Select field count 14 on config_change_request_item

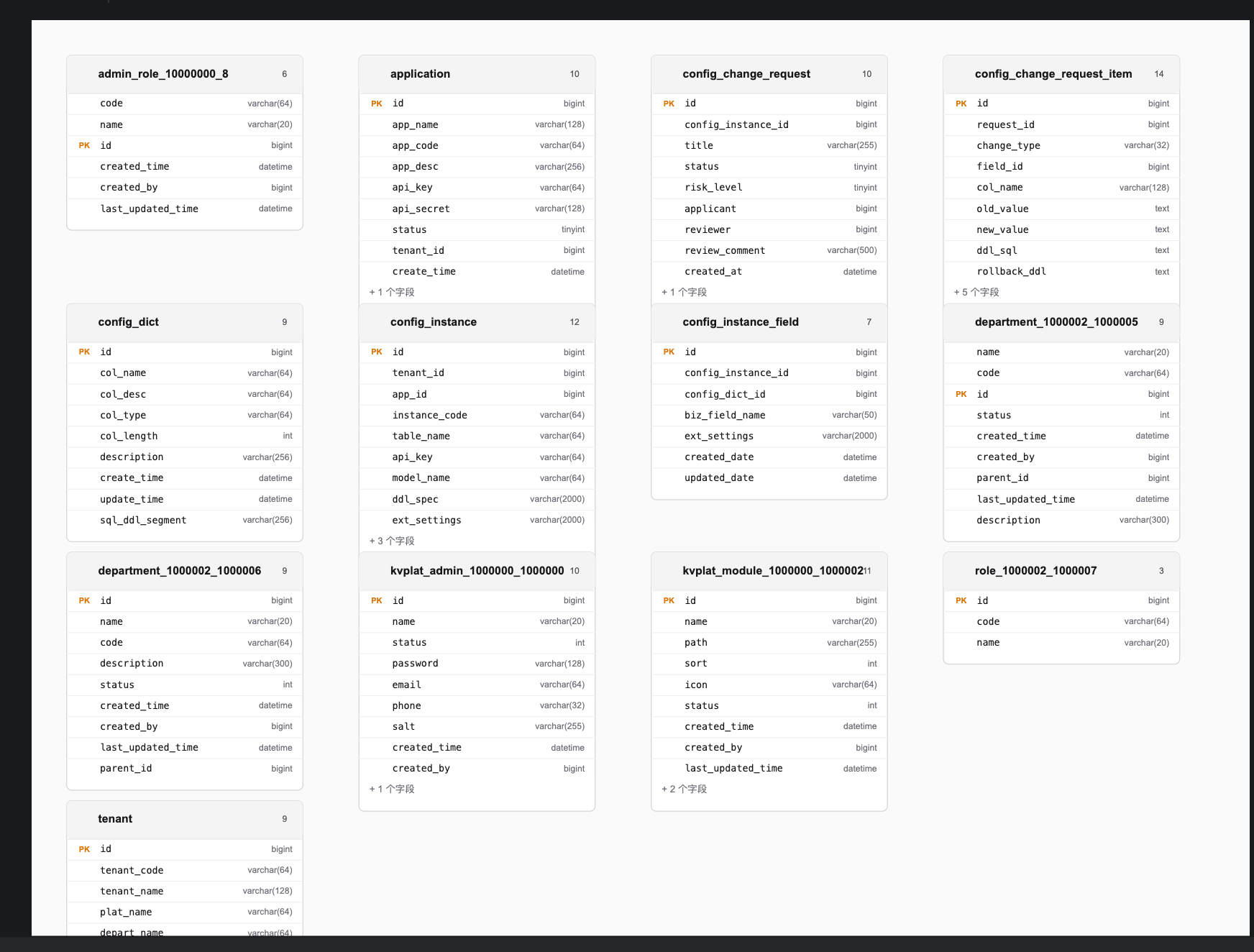tap(1159, 74)
